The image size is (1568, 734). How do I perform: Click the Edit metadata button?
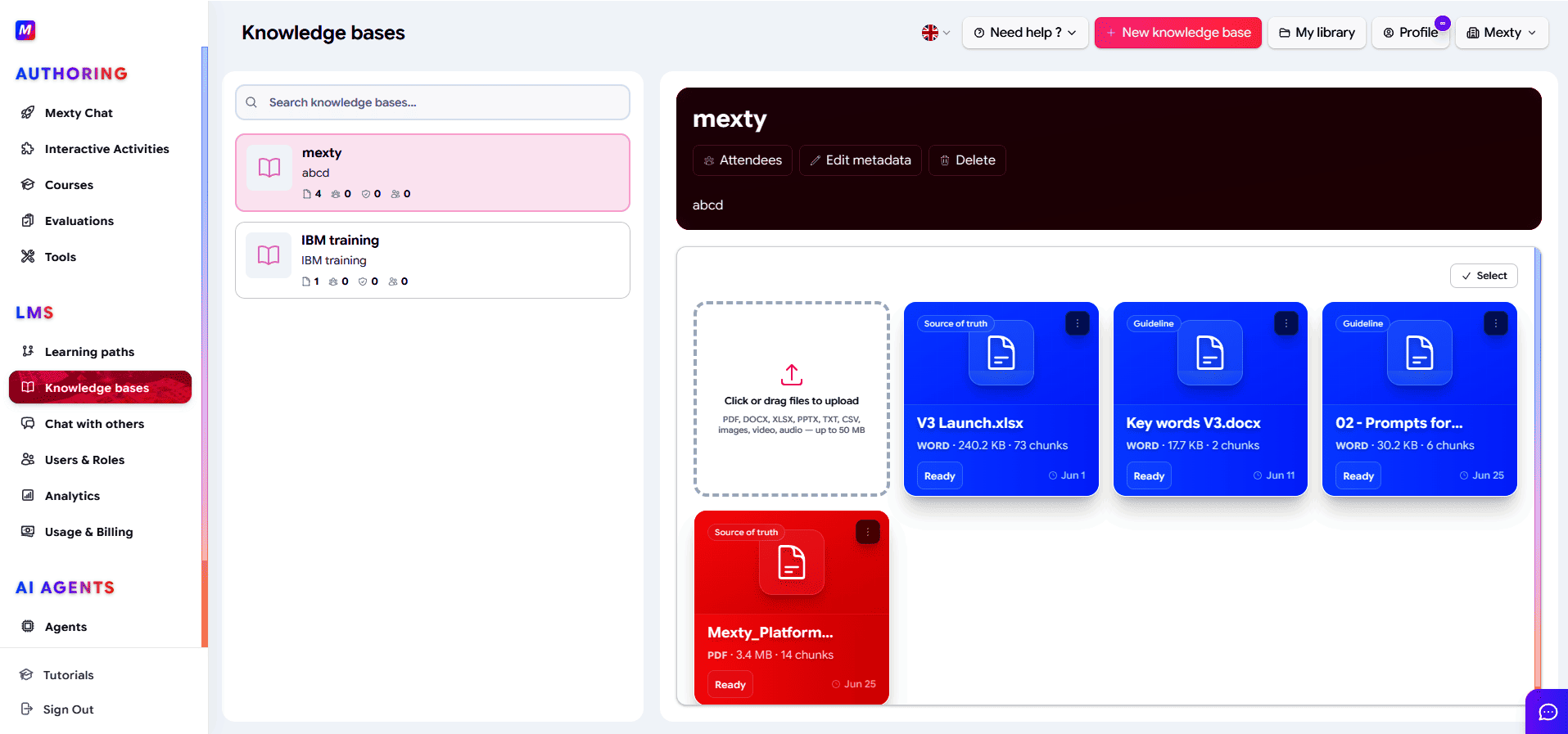[x=860, y=160]
